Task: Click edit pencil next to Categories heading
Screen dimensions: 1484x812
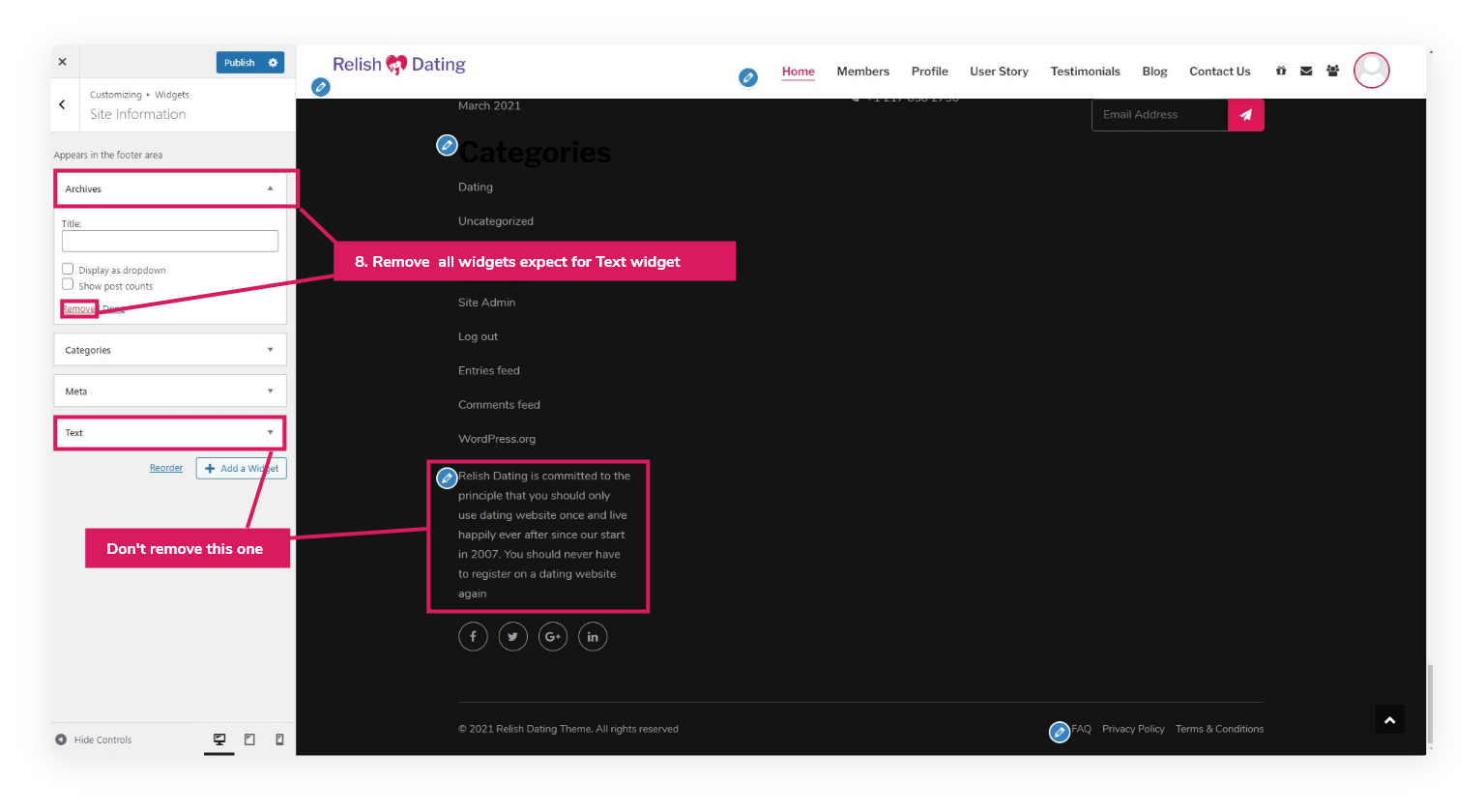Action: coord(447,145)
